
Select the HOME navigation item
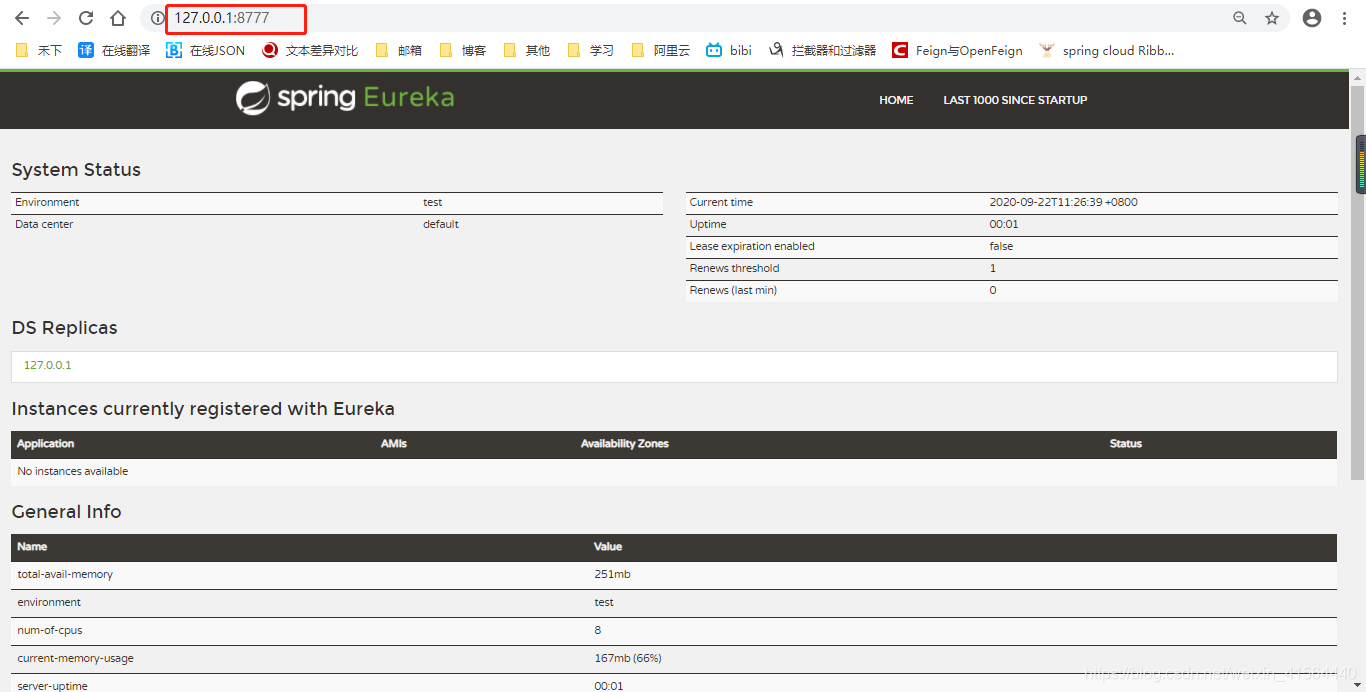pyautogui.click(x=896, y=100)
